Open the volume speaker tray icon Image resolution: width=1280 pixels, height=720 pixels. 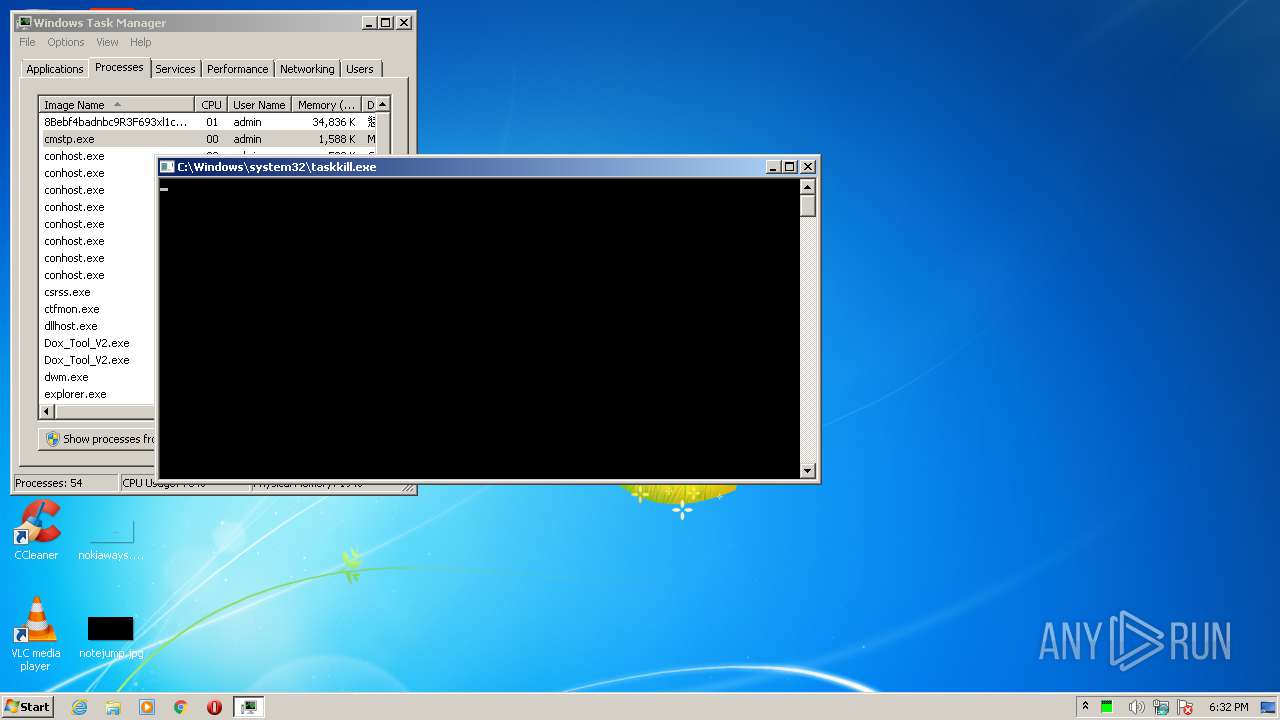click(x=1135, y=707)
